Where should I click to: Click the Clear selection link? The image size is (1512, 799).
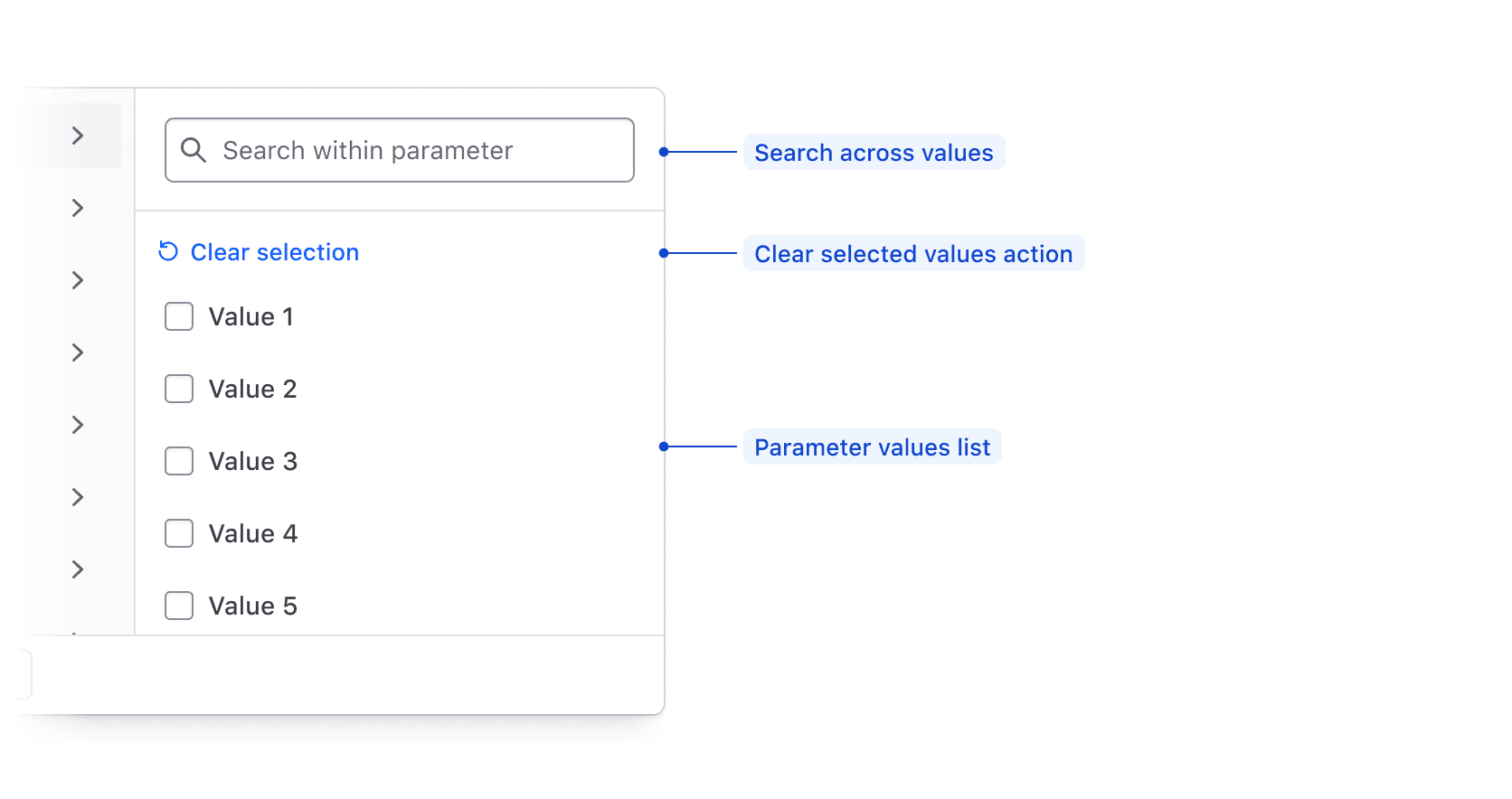tap(274, 252)
